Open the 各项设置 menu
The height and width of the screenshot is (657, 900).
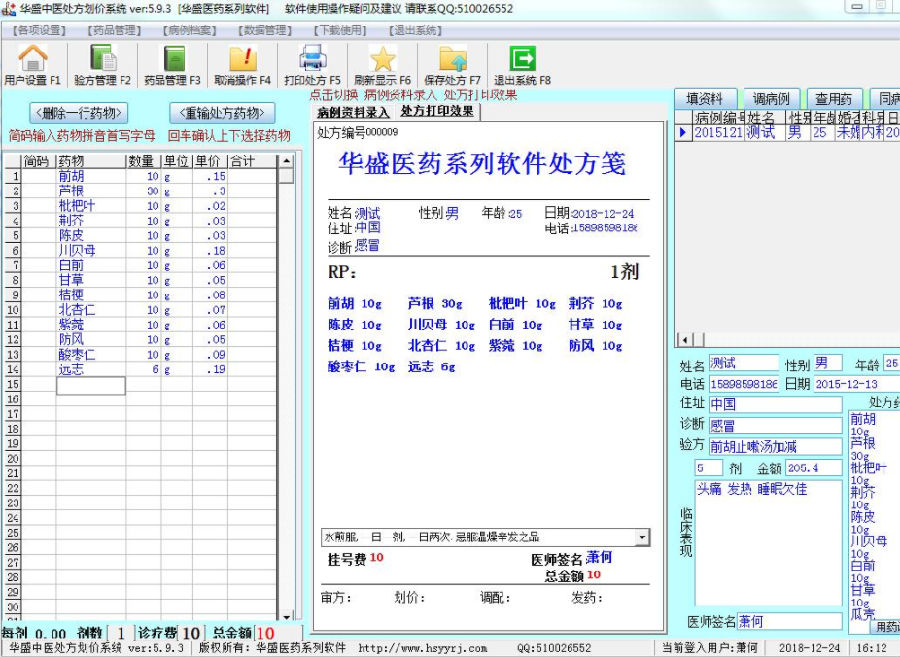click(41, 30)
